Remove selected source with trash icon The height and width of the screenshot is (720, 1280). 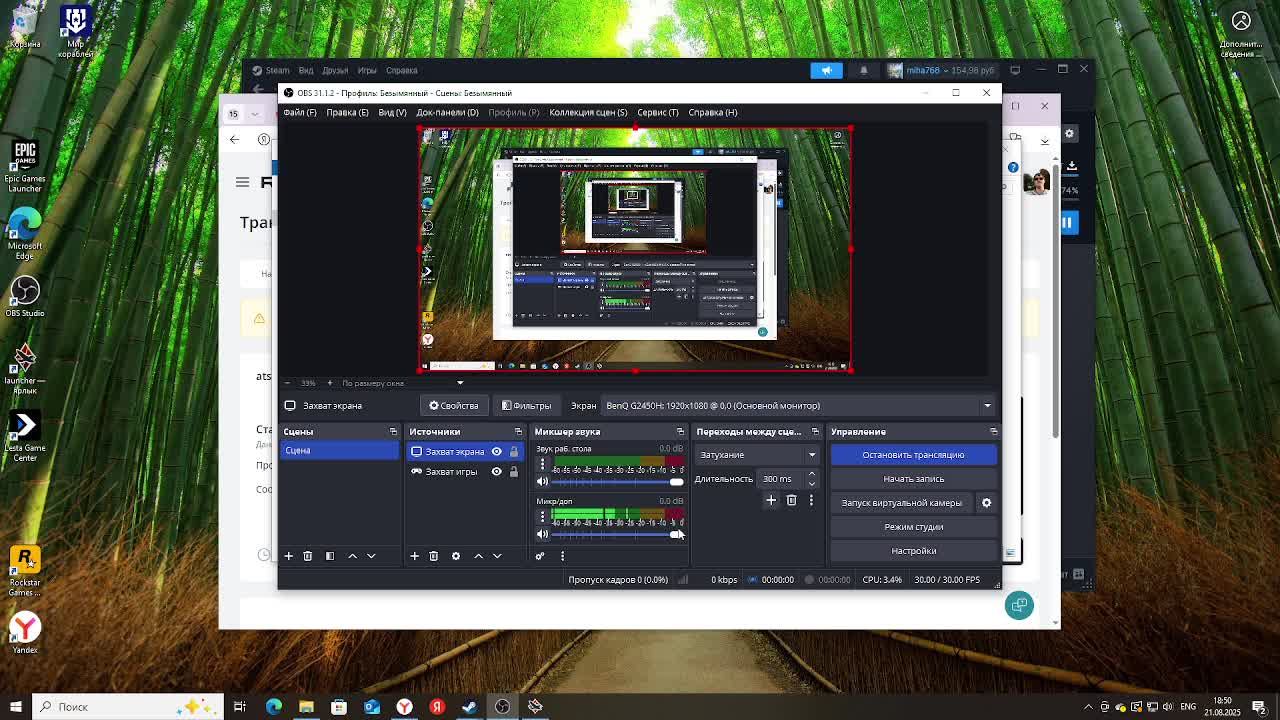[x=434, y=556]
